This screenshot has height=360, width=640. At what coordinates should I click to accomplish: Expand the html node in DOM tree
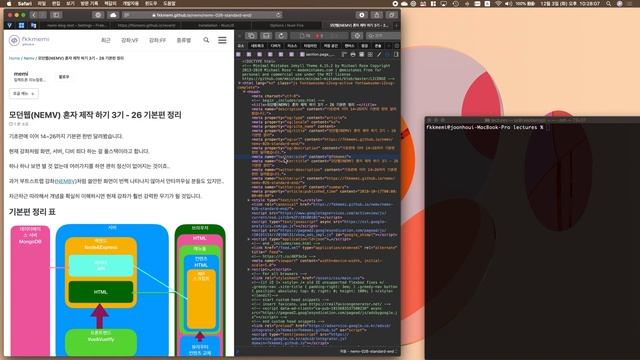click(239, 83)
